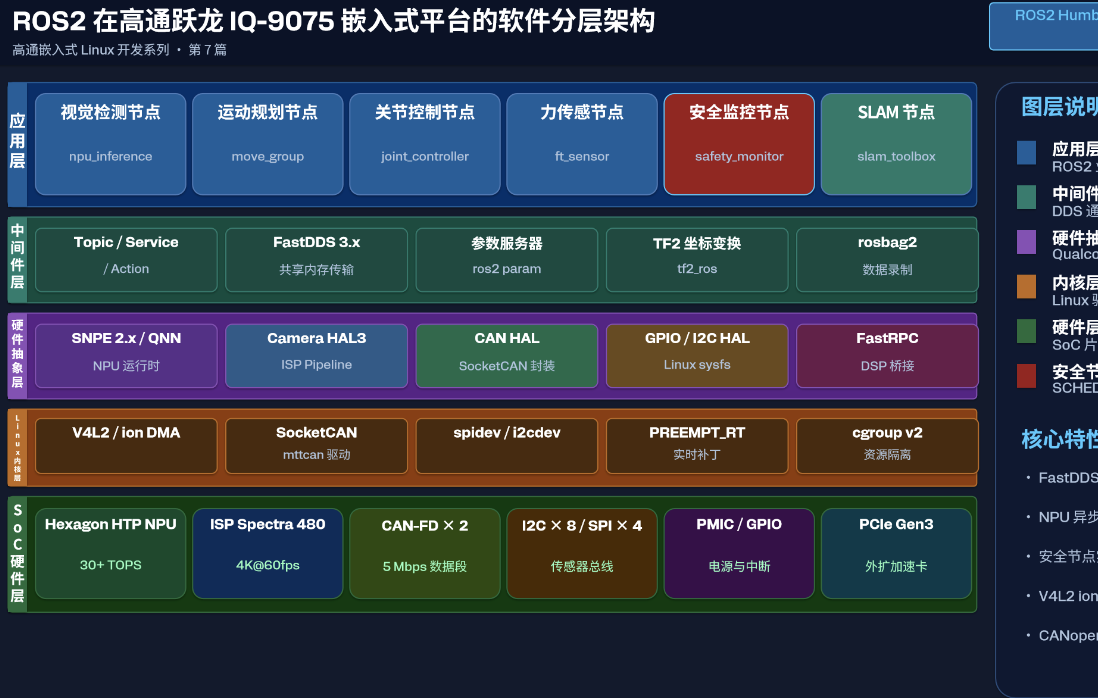The image size is (1098, 698).
Task: Click the 硬件抽象层 vertical layer label
Action: (18, 354)
